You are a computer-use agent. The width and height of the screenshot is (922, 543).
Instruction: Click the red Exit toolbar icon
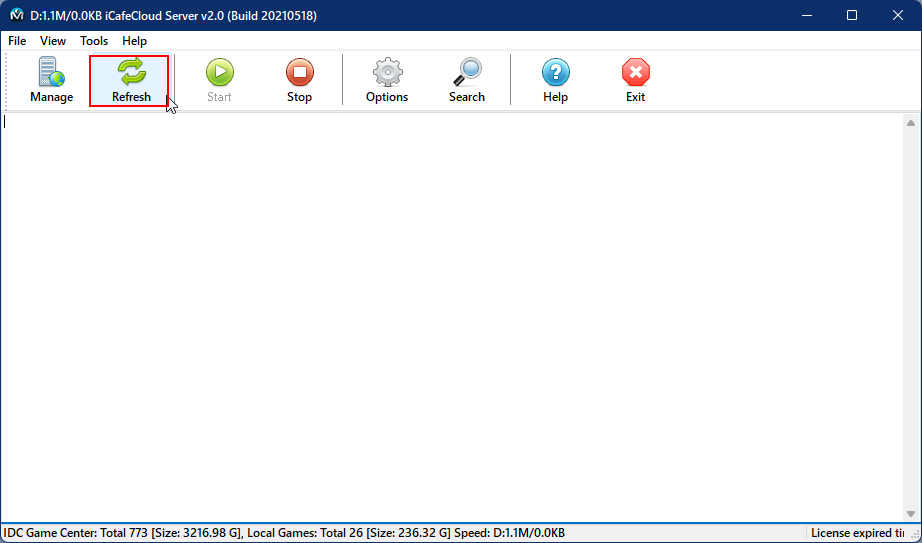tap(635, 80)
